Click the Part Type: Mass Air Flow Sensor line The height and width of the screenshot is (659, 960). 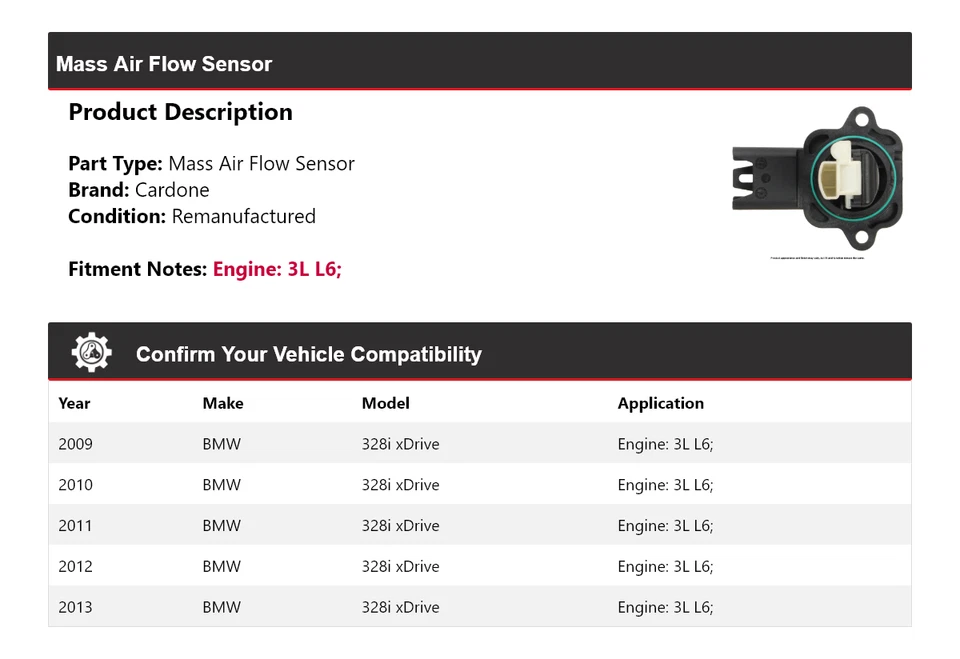[211, 164]
